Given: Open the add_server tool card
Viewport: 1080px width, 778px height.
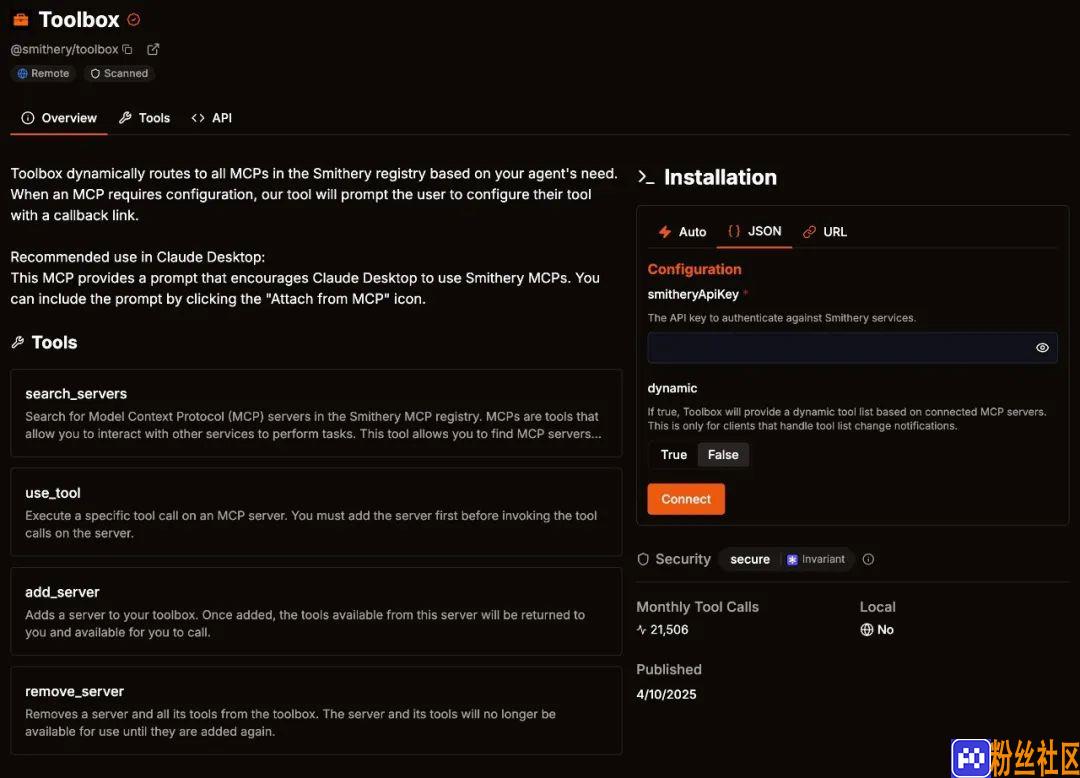Looking at the screenshot, I should pos(316,611).
